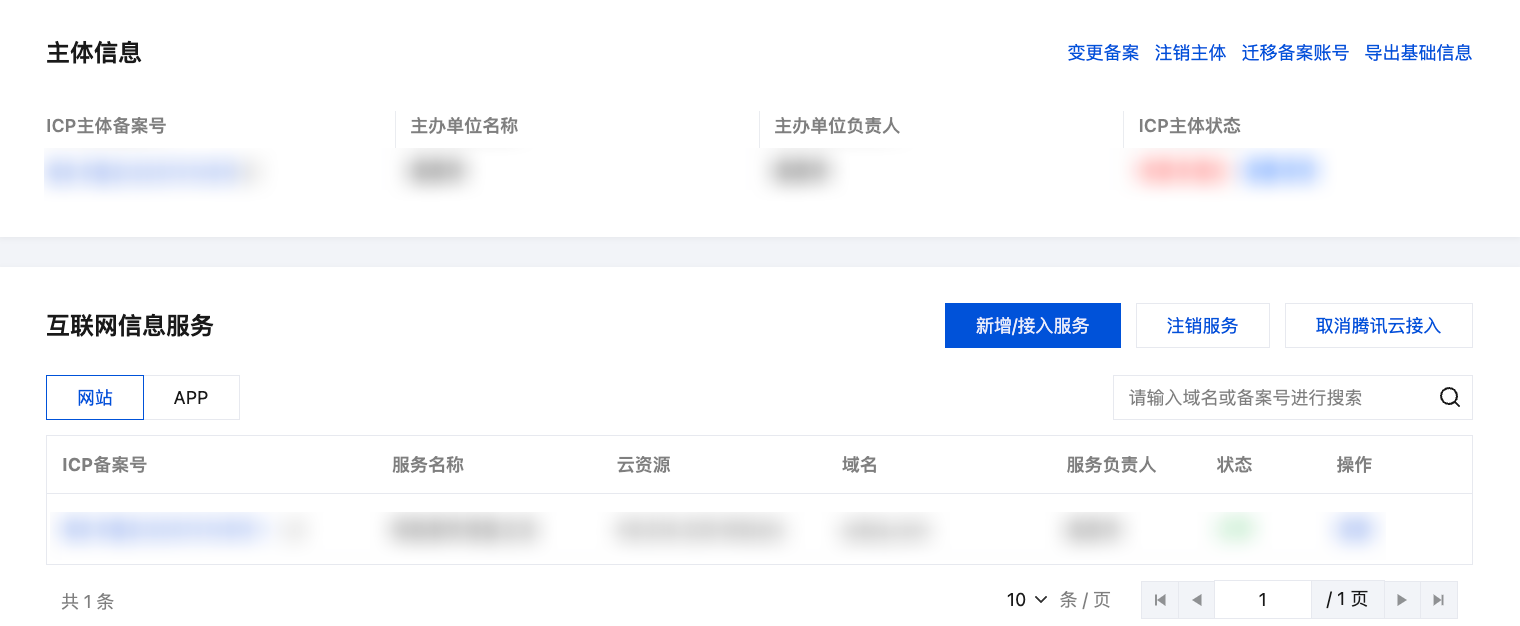This screenshot has width=1520, height=626.
Task: Jump to the last page
Action: (x=1439, y=600)
